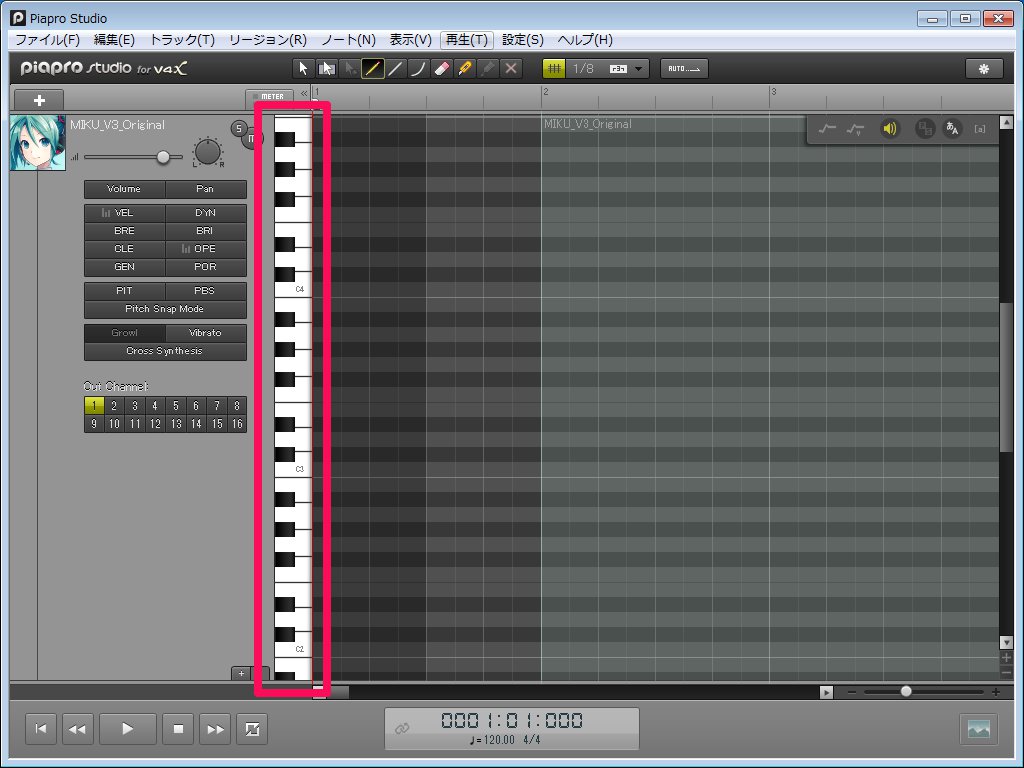
Task: Click the vertical scrollbar up arrow
Action: pos(1006,122)
